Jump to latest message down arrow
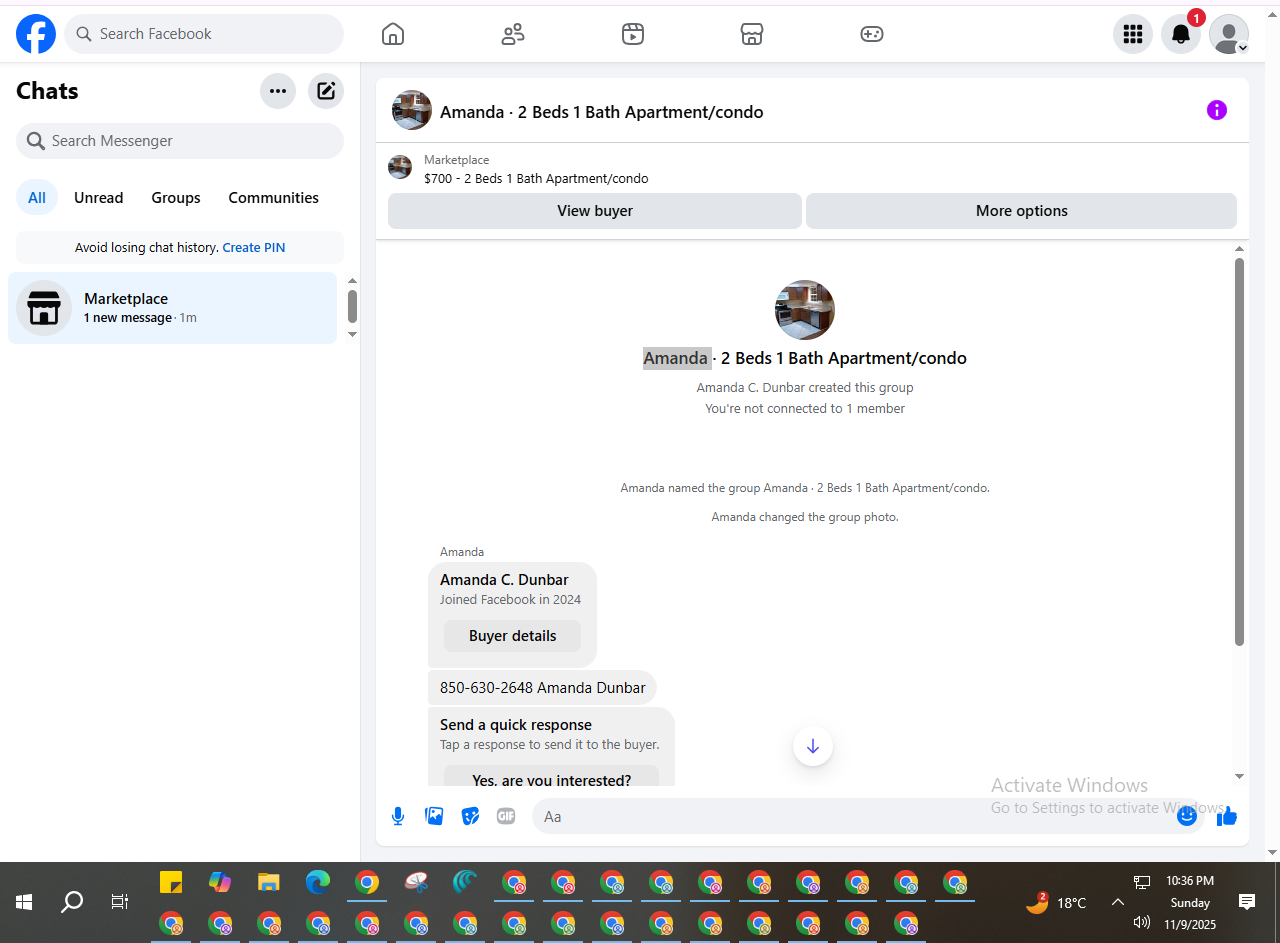Screen dimensions: 1280x943 pos(813,746)
